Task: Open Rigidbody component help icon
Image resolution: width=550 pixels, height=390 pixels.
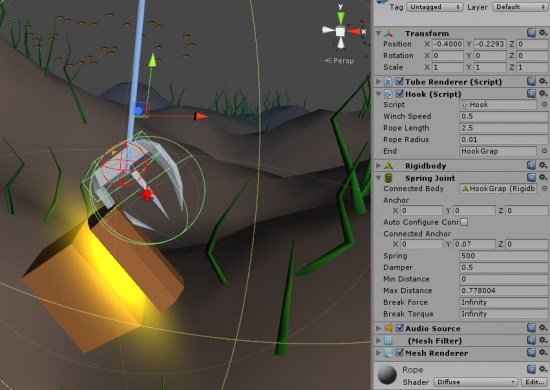Action: (531, 165)
